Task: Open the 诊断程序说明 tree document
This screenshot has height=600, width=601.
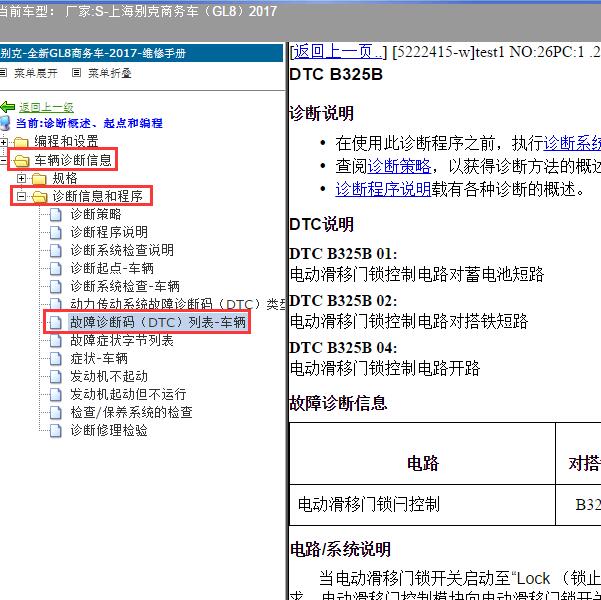Action: [109, 232]
